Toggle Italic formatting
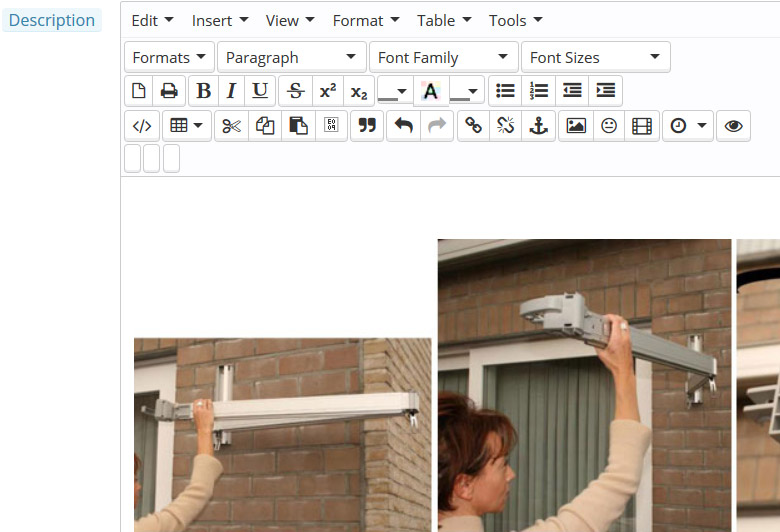 point(231,91)
